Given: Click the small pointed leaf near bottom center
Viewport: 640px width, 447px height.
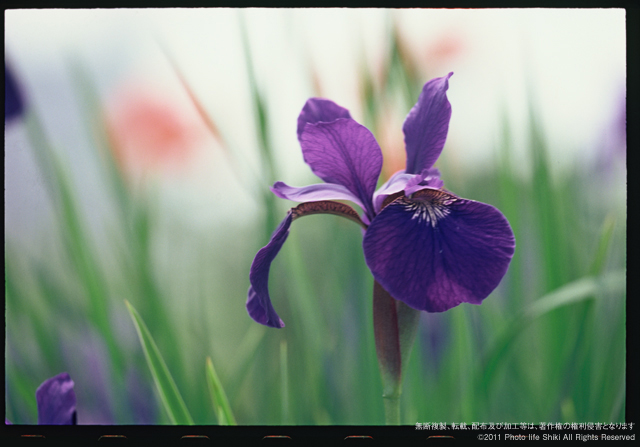Looking at the screenshot, I should pyautogui.click(x=219, y=394).
